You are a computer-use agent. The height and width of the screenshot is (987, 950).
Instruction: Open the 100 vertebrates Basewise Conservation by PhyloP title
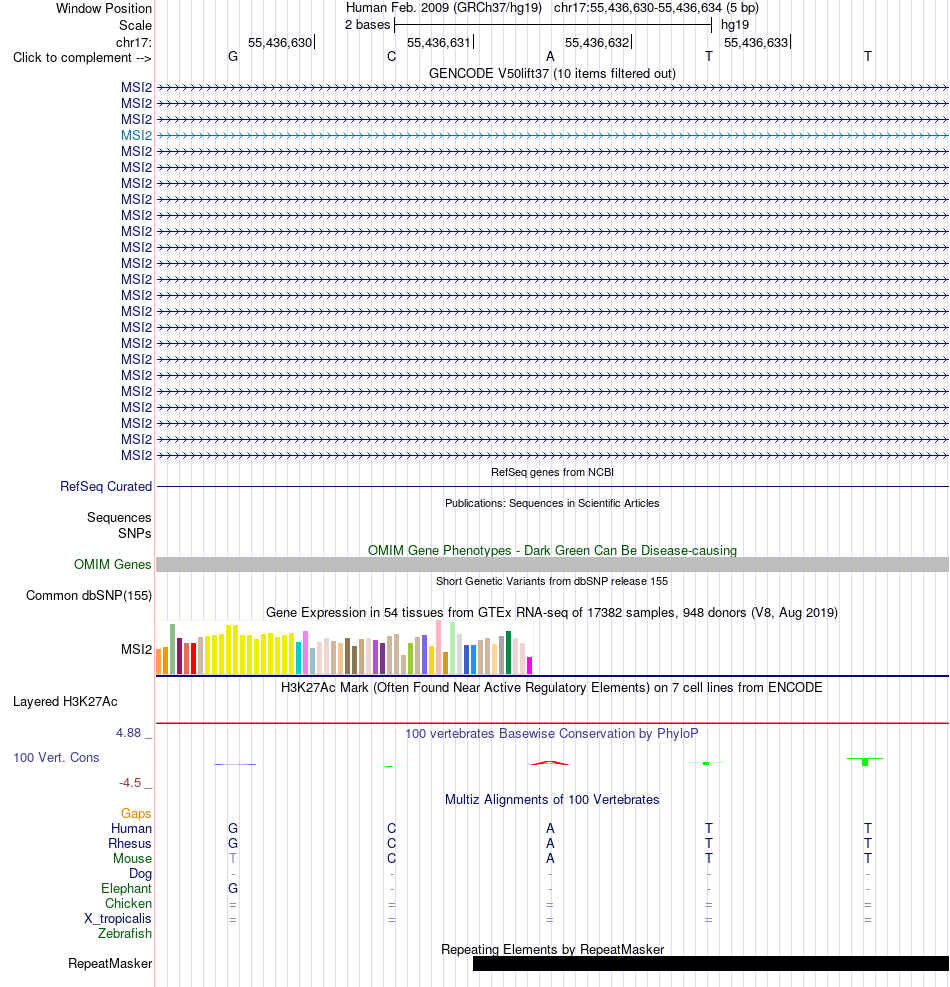[552, 733]
